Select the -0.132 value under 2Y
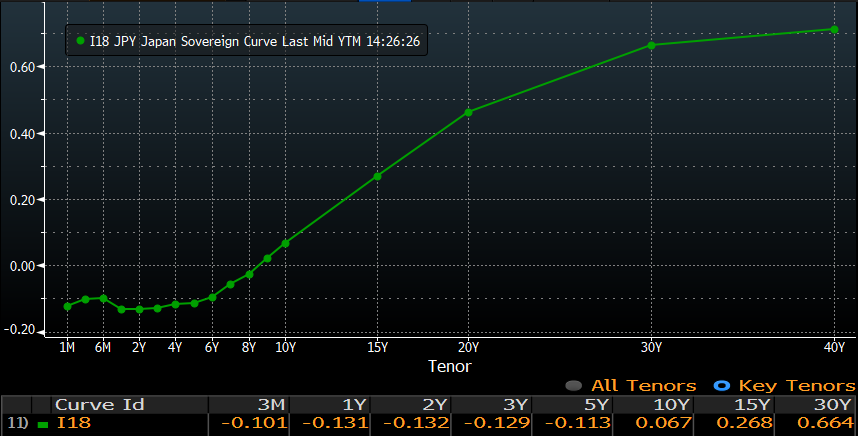 coord(416,423)
